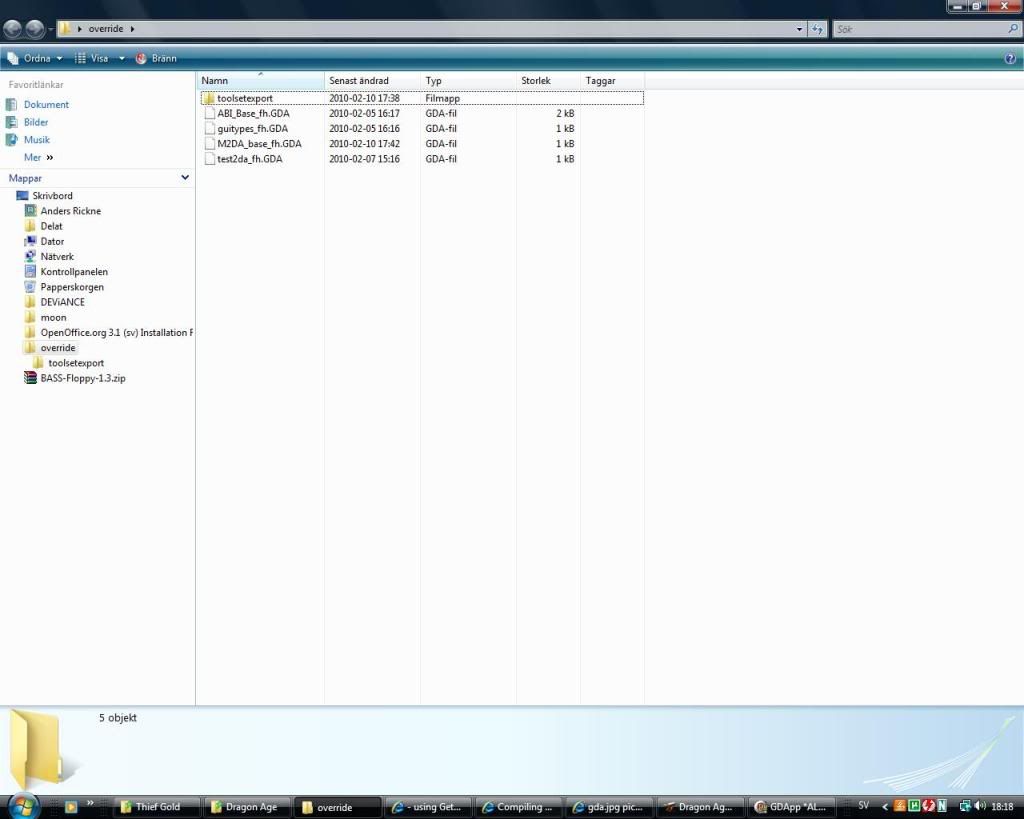
Task: Sort files by the Storlek column
Action: coord(535,81)
